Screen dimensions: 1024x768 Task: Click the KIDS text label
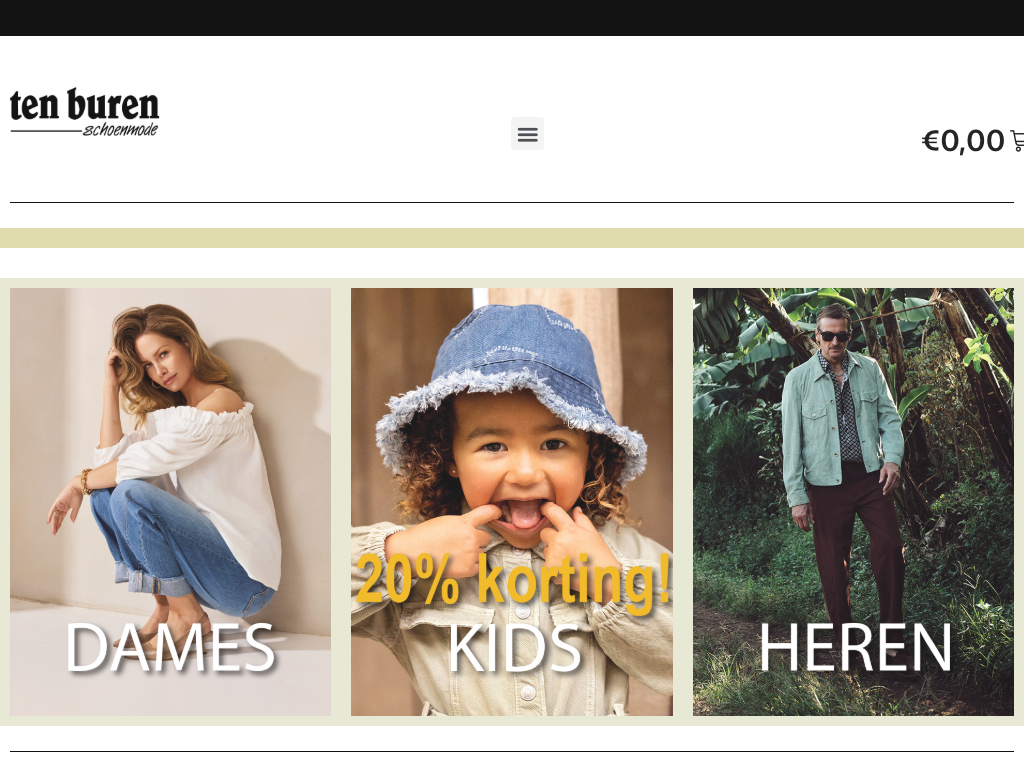pyautogui.click(x=515, y=647)
